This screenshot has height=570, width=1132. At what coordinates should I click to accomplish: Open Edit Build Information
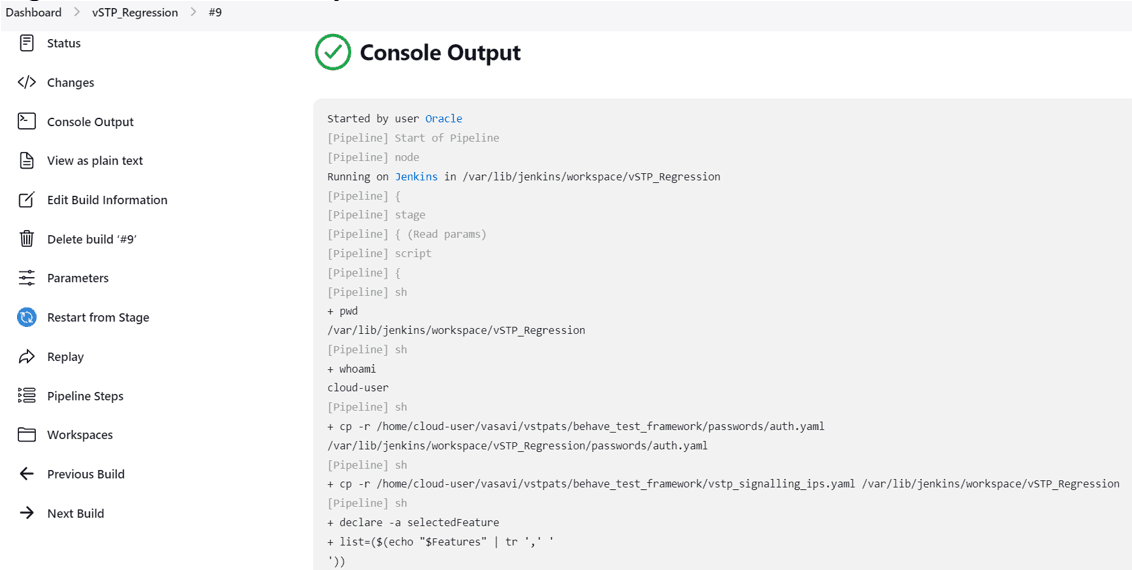click(x=107, y=200)
